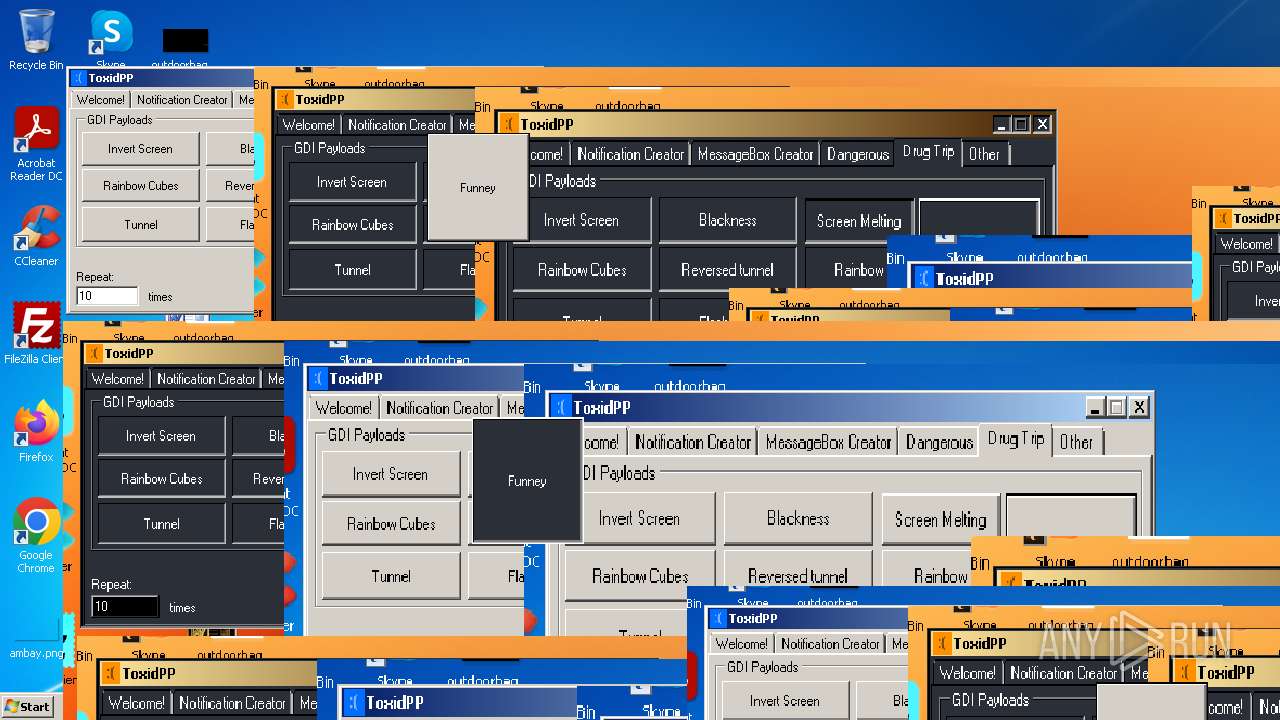Open FileZilla Client desktop icon

36,333
